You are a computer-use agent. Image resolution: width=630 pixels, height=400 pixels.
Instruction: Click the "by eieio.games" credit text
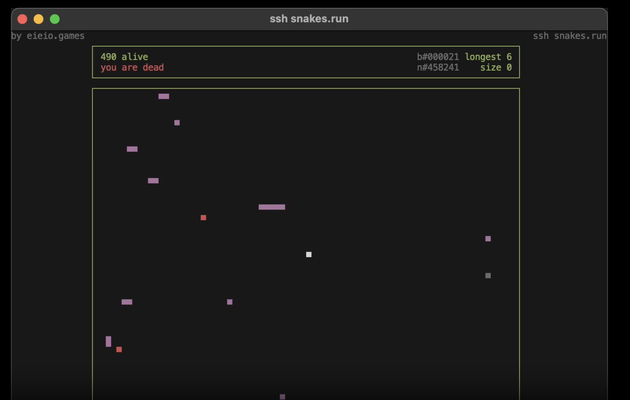(x=48, y=36)
